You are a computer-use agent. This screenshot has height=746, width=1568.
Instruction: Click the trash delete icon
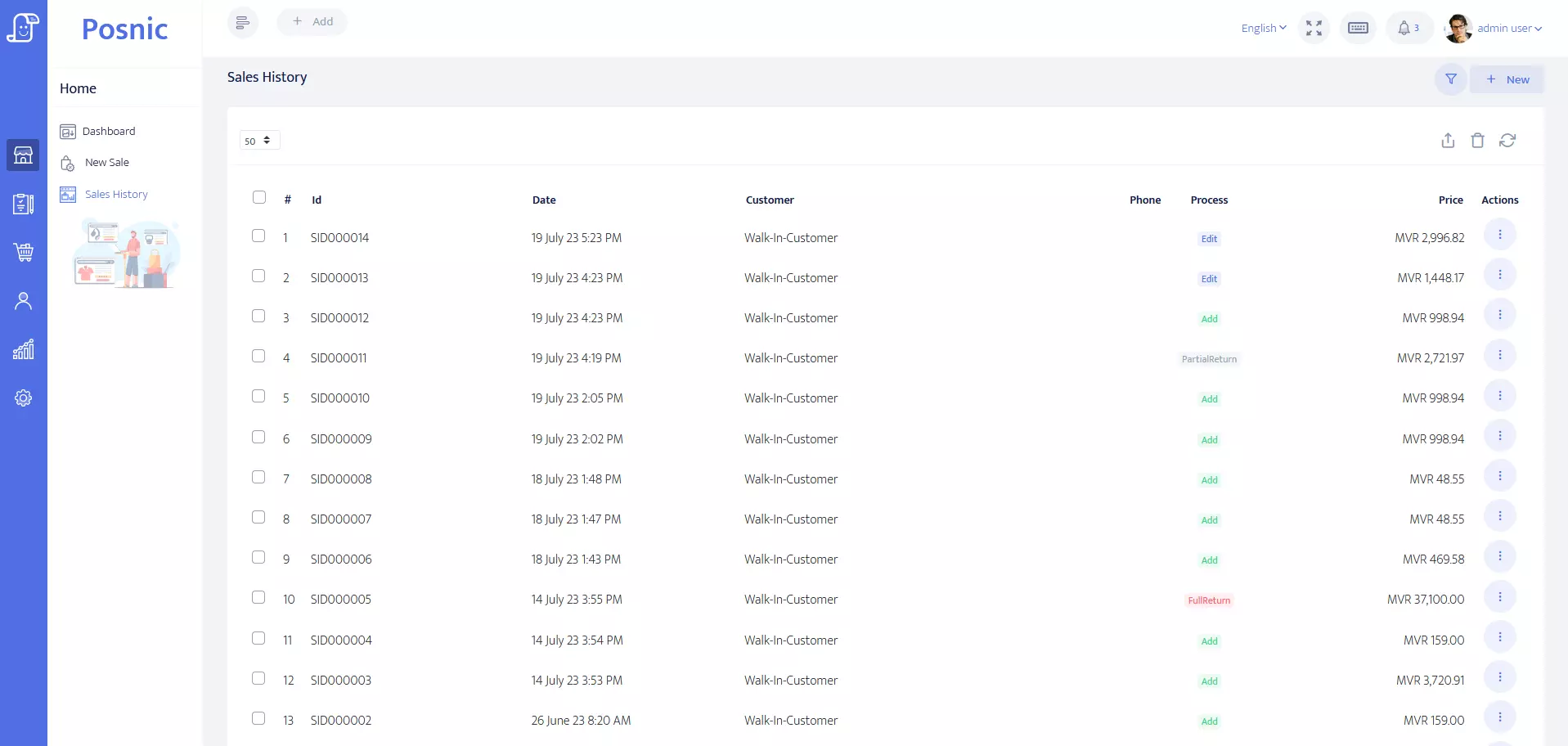[1477, 141]
